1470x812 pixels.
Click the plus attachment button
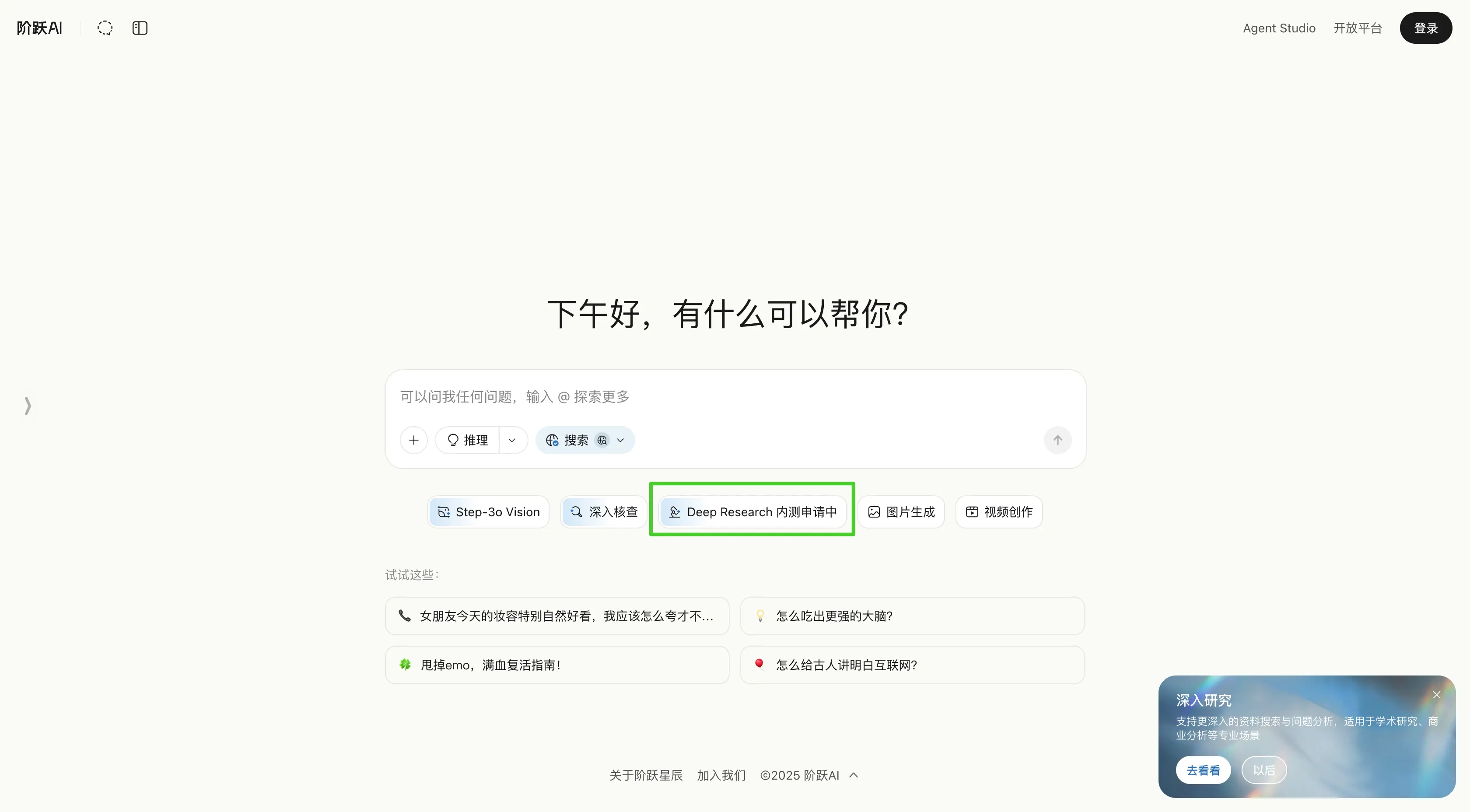[414, 440]
